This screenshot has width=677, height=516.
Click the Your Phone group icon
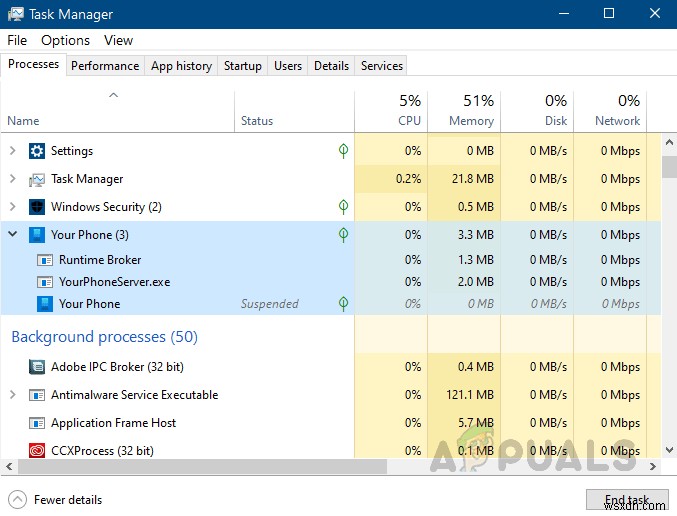tap(37, 235)
